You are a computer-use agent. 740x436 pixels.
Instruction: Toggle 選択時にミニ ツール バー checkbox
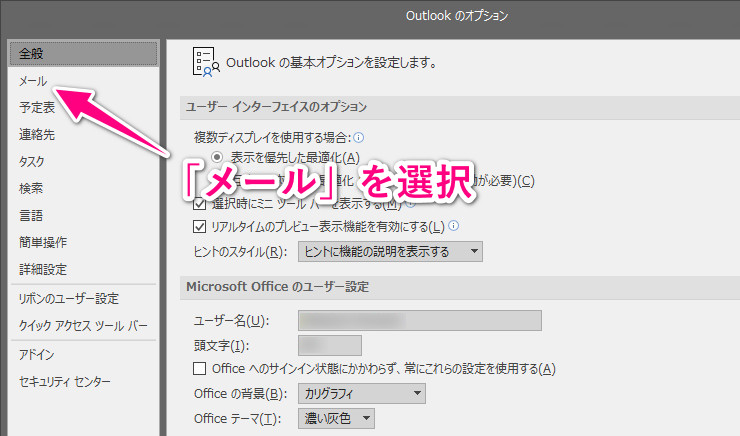click(x=200, y=204)
